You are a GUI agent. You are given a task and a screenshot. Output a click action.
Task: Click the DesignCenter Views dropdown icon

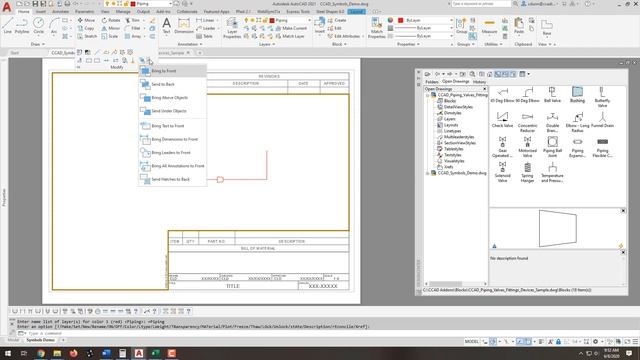point(524,74)
